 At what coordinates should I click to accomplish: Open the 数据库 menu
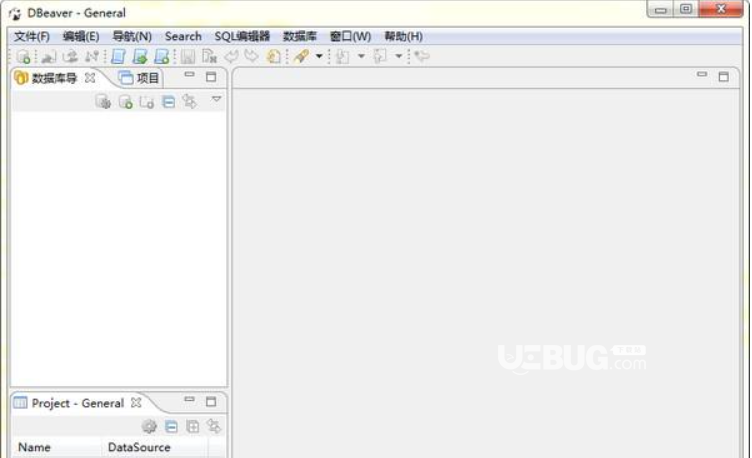click(x=300, y=36)
